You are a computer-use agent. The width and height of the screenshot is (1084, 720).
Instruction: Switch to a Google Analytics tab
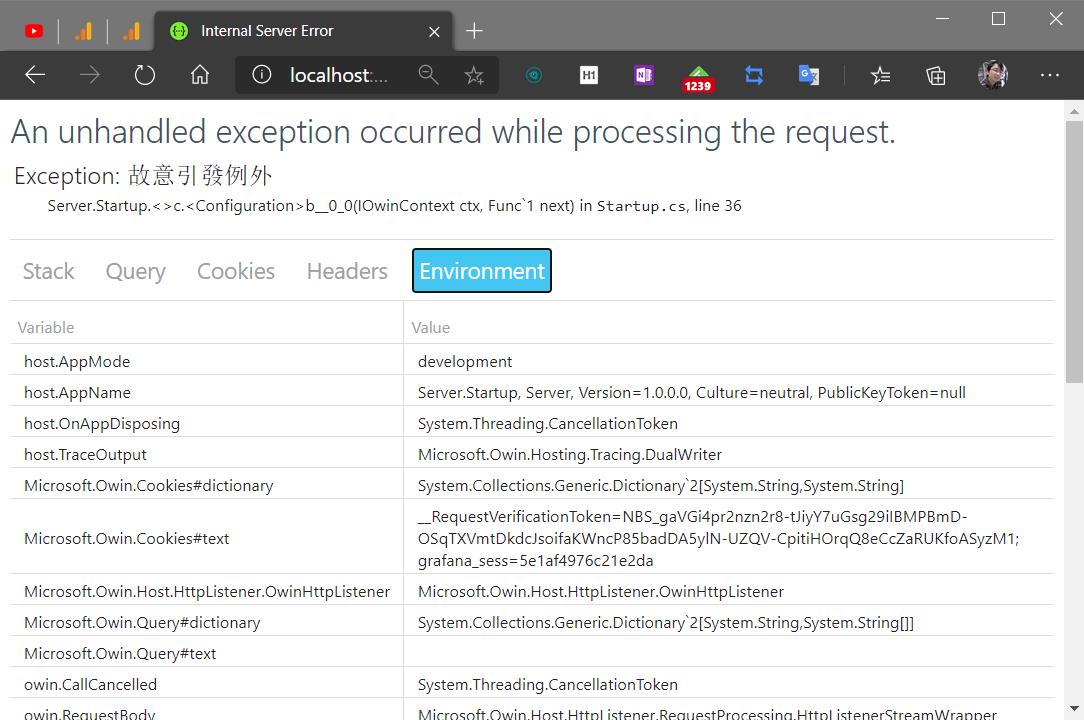tap(84, 29)
